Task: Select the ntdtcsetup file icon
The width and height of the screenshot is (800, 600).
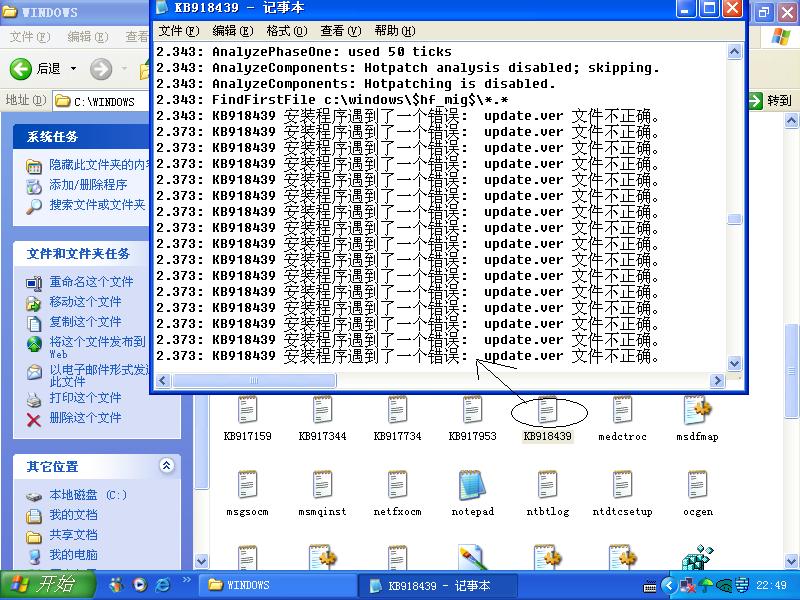Action: (x=622, y=485)
